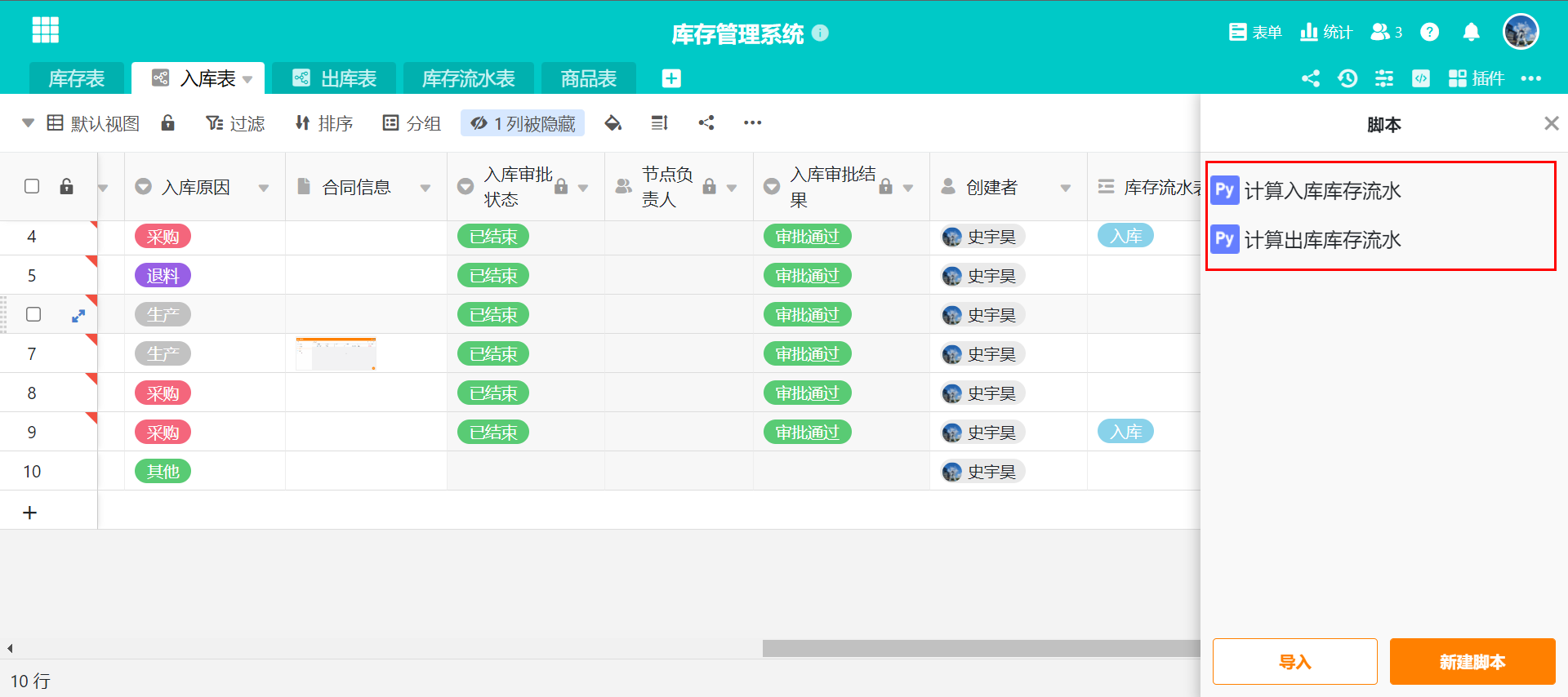Open the help question mark icon
Screen dimensions: 1568x697
[1429, 32]
